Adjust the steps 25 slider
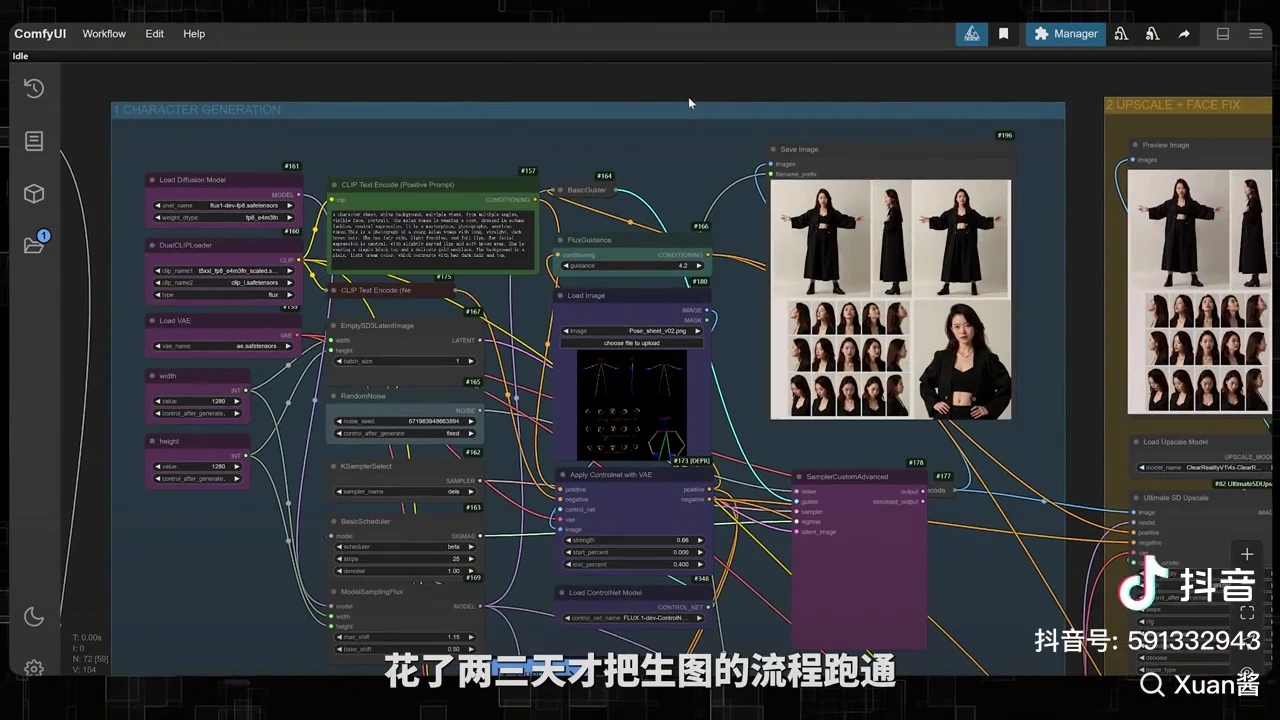Image resolution: width=1280 pixels, height=720 pixels. click(x=407, y=559)
